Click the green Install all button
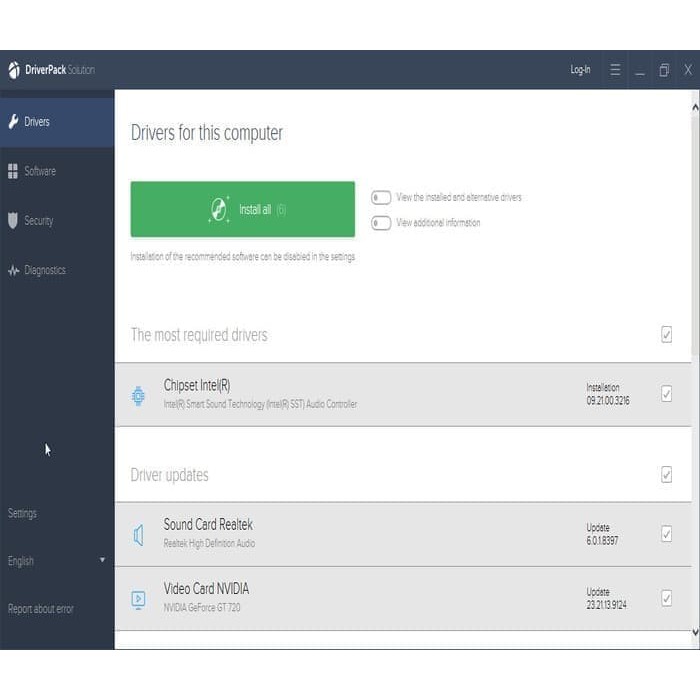The height and width of the screenshot is (700, 700). (242, 209)
